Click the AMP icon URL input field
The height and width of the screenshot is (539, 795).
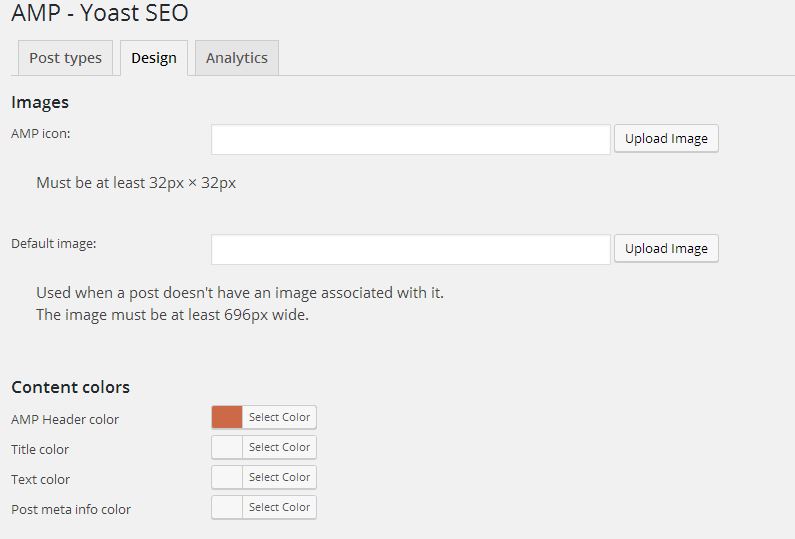click(x=411, y=139)
